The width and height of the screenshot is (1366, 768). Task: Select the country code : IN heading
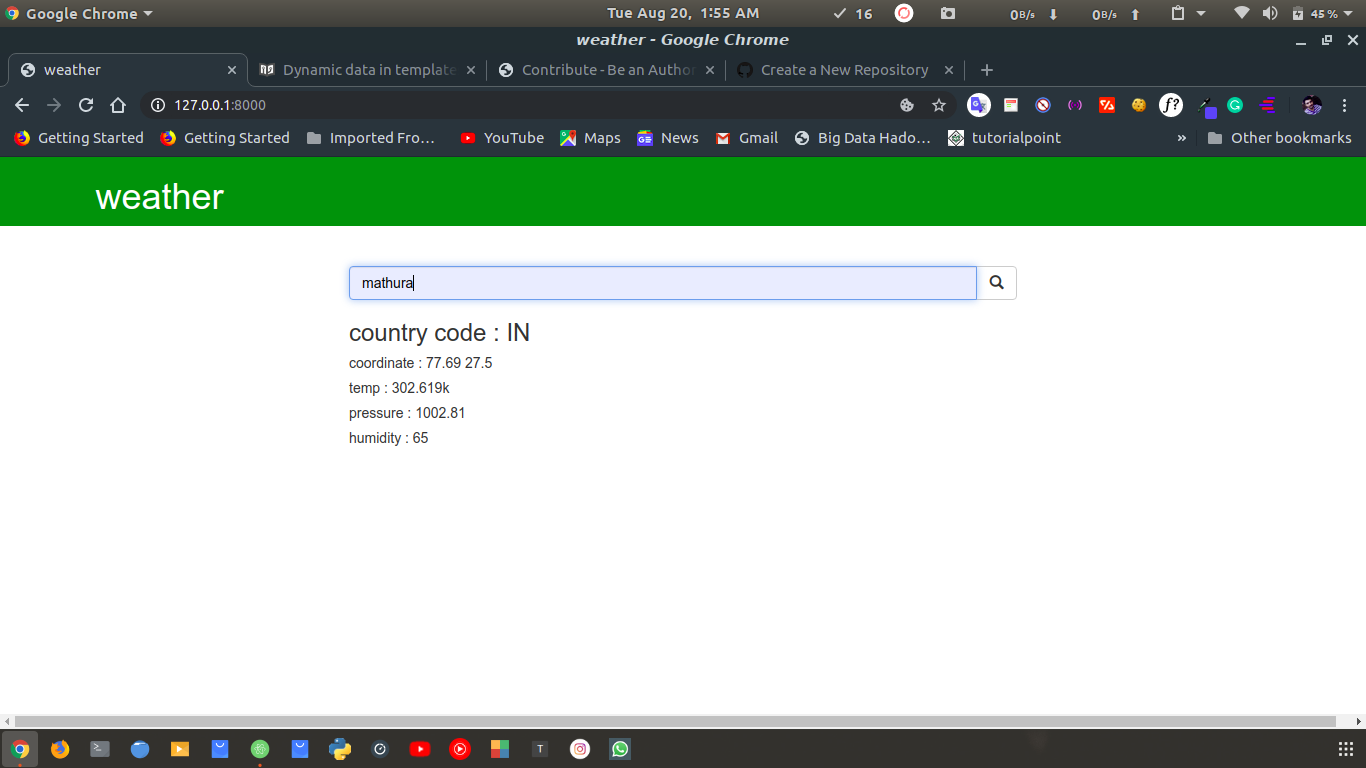439,333
